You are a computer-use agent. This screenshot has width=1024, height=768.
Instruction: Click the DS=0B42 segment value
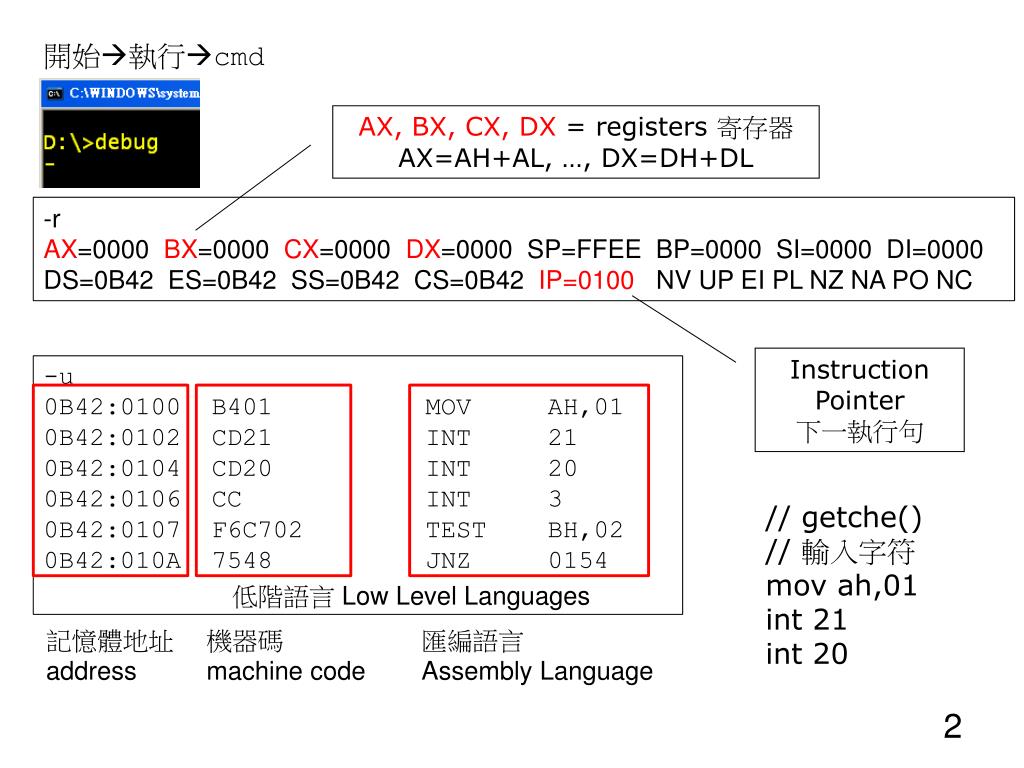coord(99,280)
